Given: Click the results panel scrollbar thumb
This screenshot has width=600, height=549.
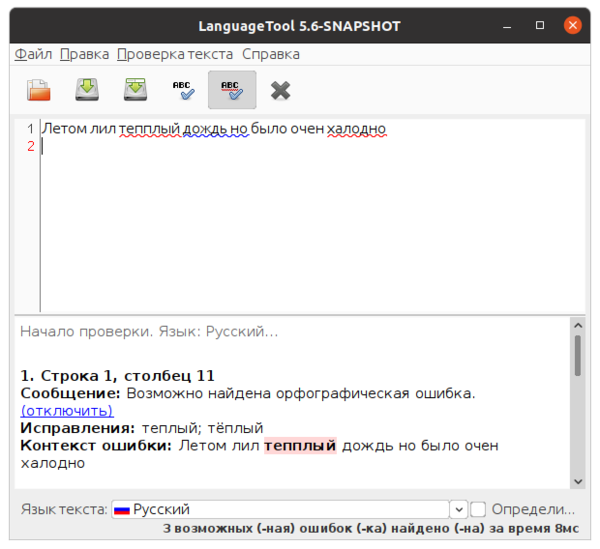Looking at the screenshot, I should 578,355.
